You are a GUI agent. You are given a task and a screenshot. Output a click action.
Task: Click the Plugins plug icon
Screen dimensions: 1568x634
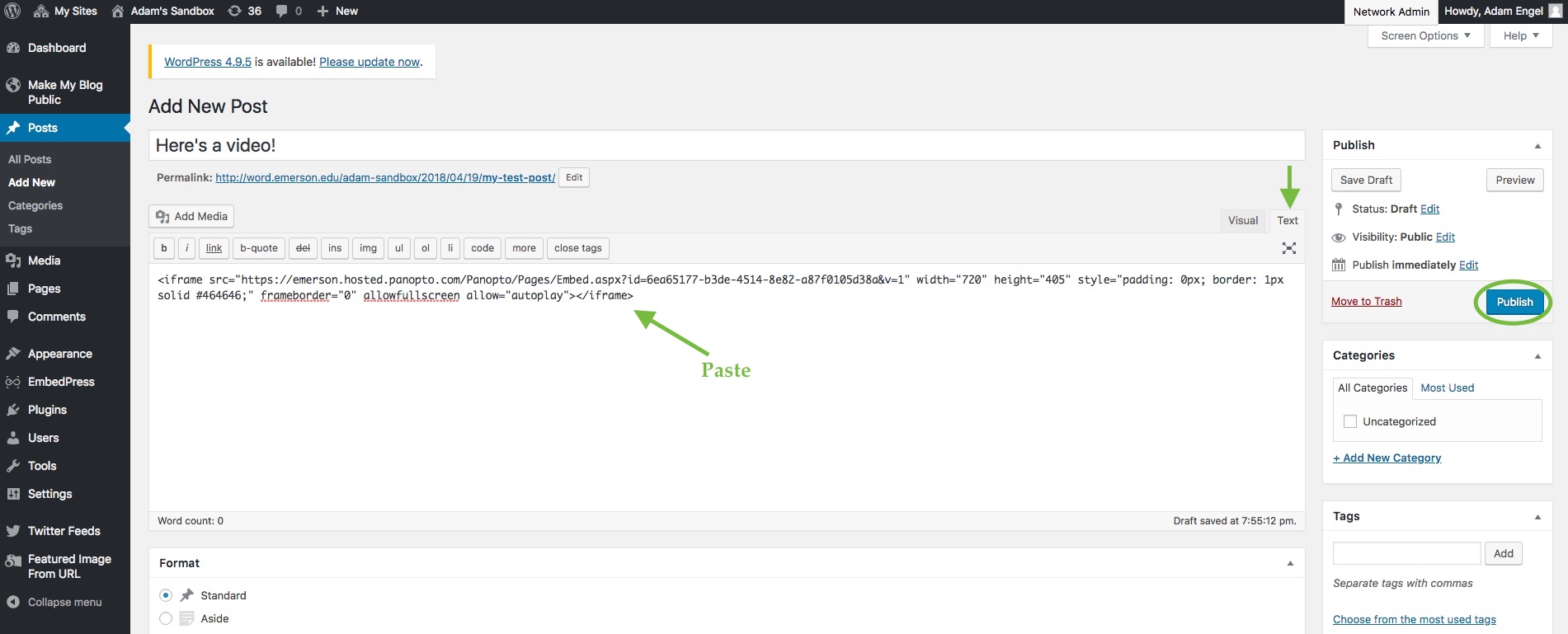(x=13, y=410)
